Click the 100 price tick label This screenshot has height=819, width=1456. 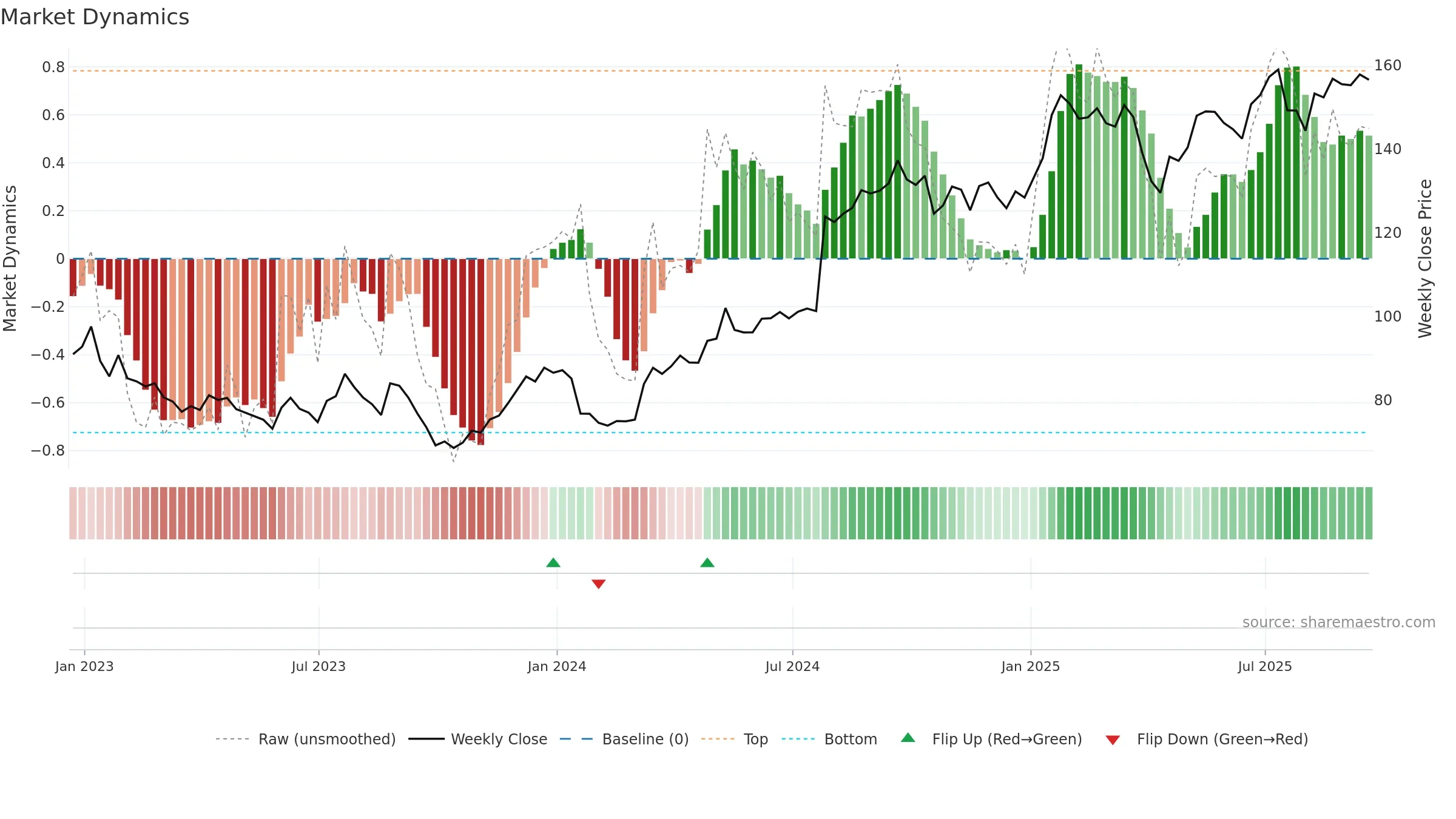point(1387,316)
